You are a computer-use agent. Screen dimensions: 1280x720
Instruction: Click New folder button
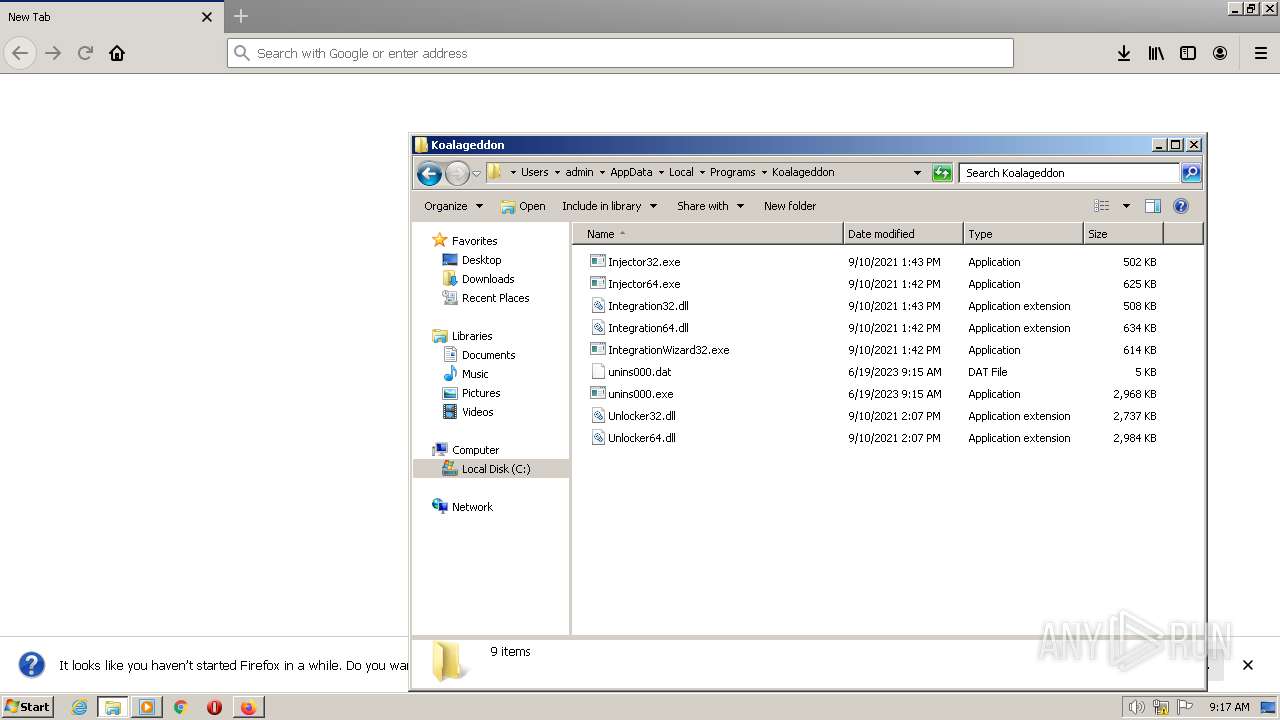[x=790, y=206]
